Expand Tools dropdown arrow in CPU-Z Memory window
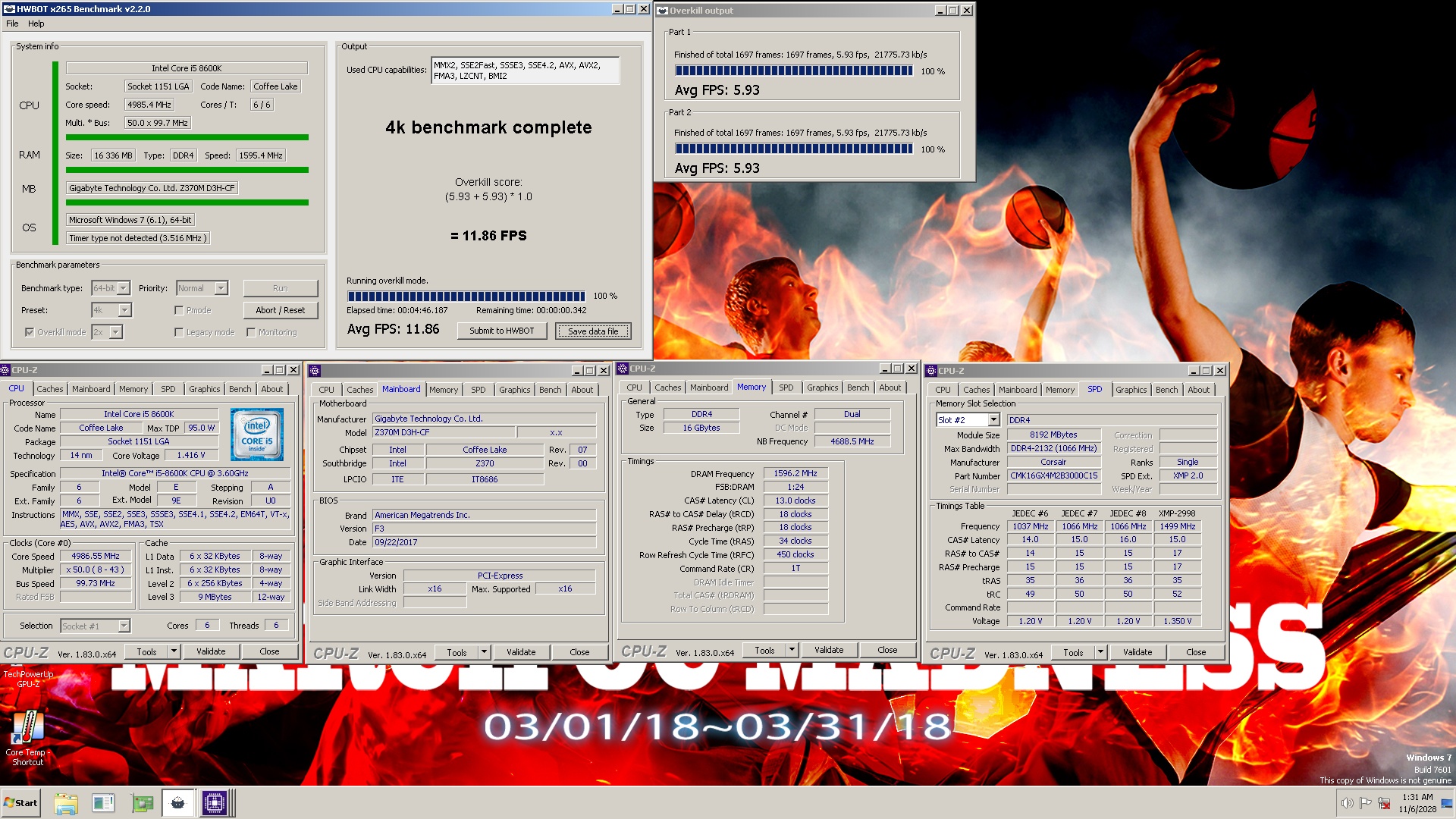Viewport: 1456px width, 819px height. 792,650
